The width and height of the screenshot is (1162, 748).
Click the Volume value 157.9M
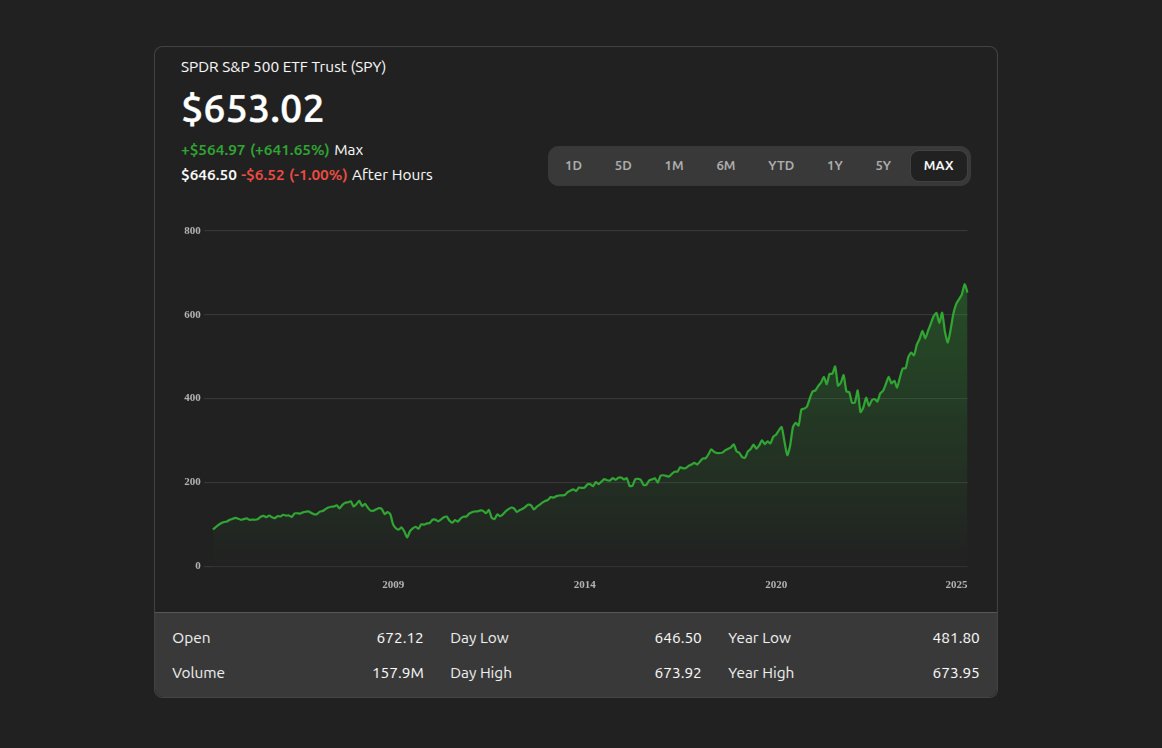pos(398,672)
